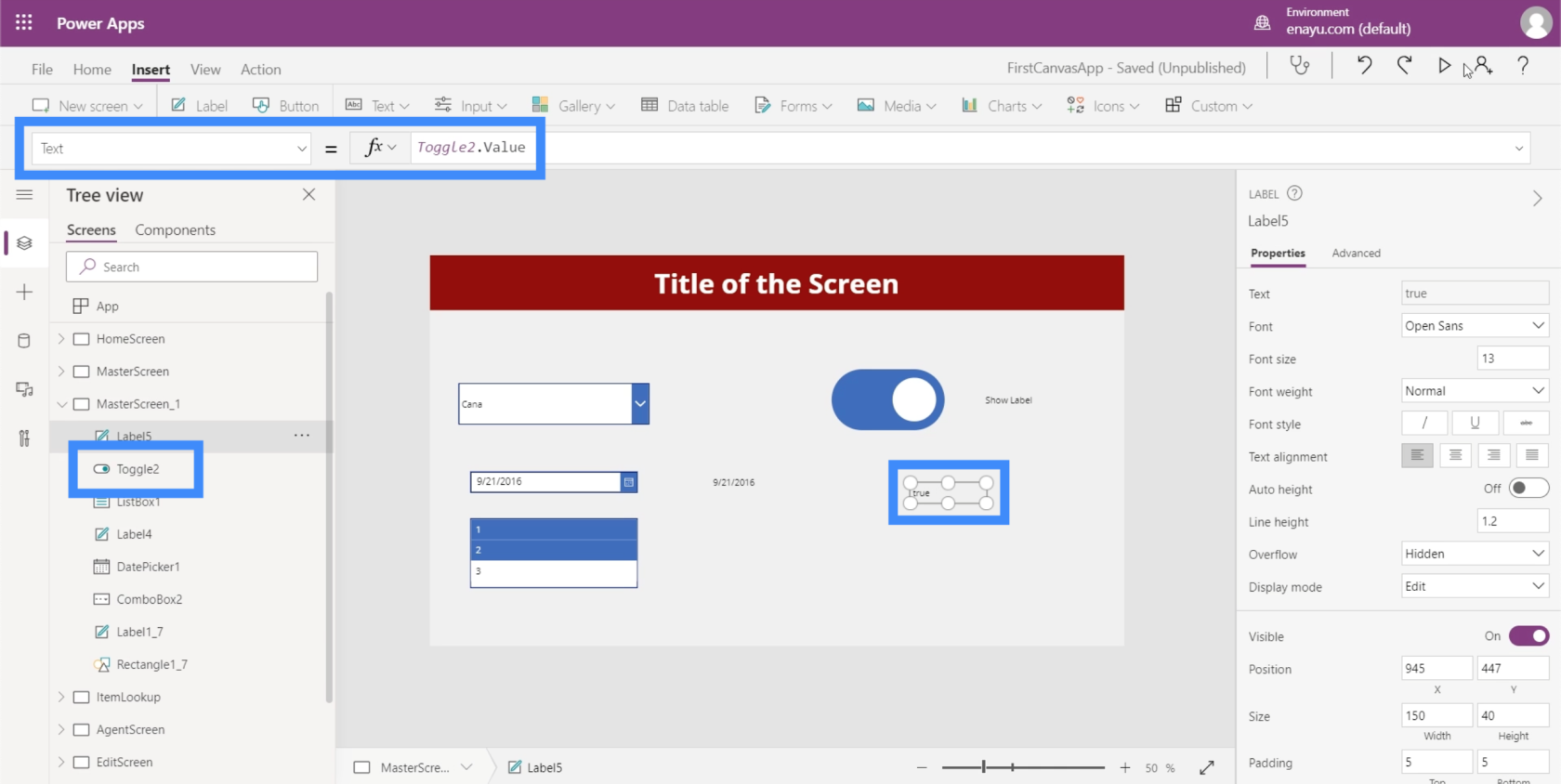Open the Share app icon

[1484, 65]
